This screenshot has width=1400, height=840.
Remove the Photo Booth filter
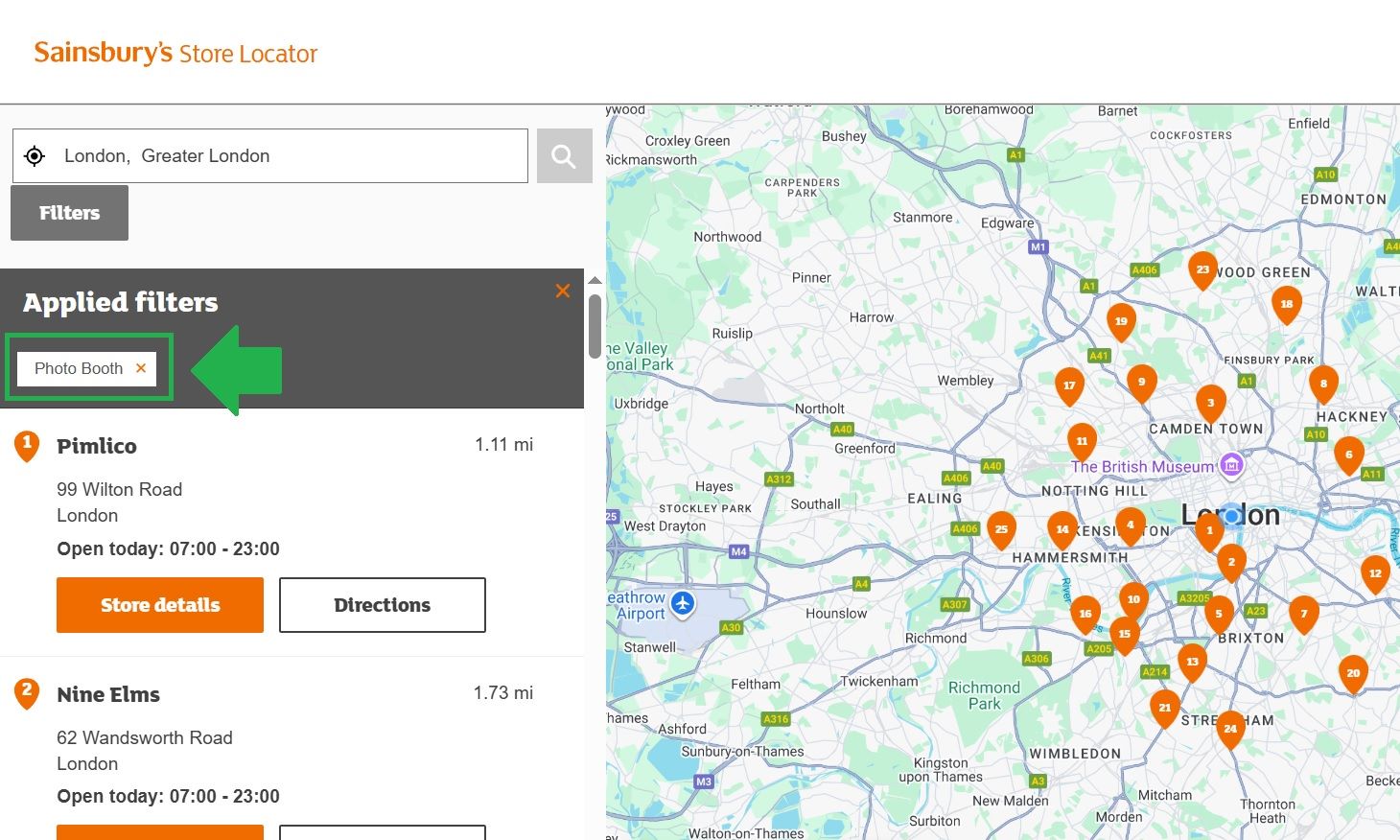[141, 368]
